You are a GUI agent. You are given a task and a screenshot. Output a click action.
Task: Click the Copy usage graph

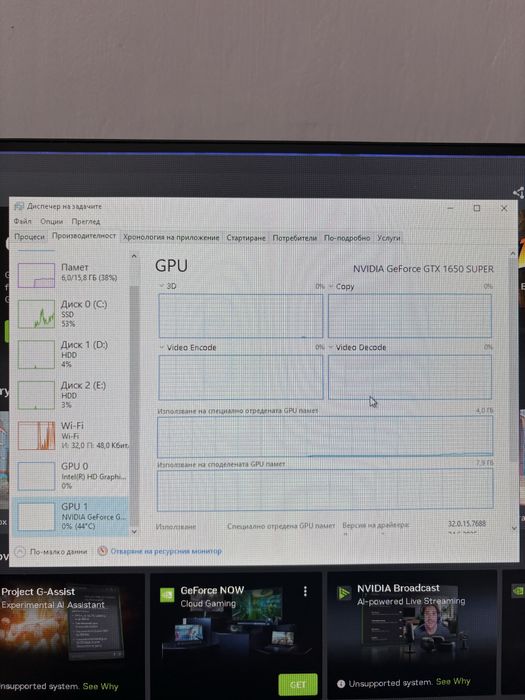(410, 316)
